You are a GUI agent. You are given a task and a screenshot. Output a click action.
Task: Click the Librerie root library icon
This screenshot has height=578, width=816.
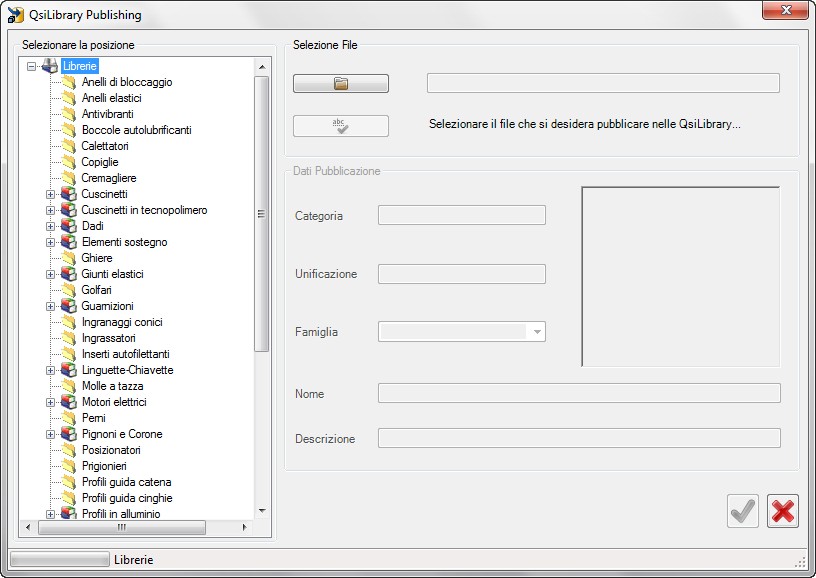point(50,66)
